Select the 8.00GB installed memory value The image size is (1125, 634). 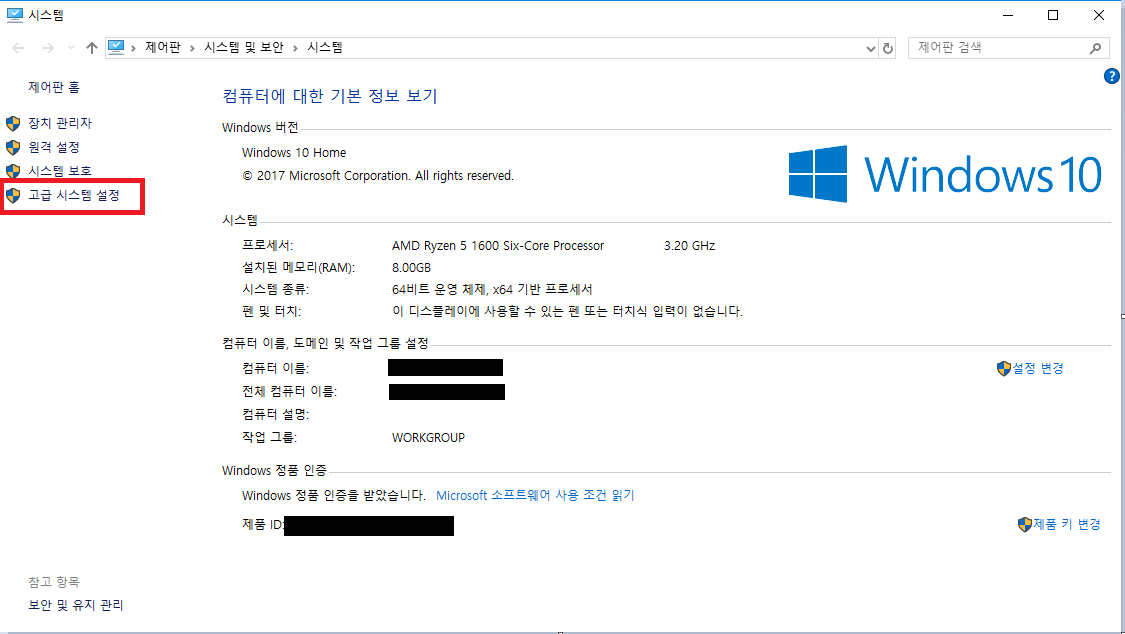[x=411, y=268]
